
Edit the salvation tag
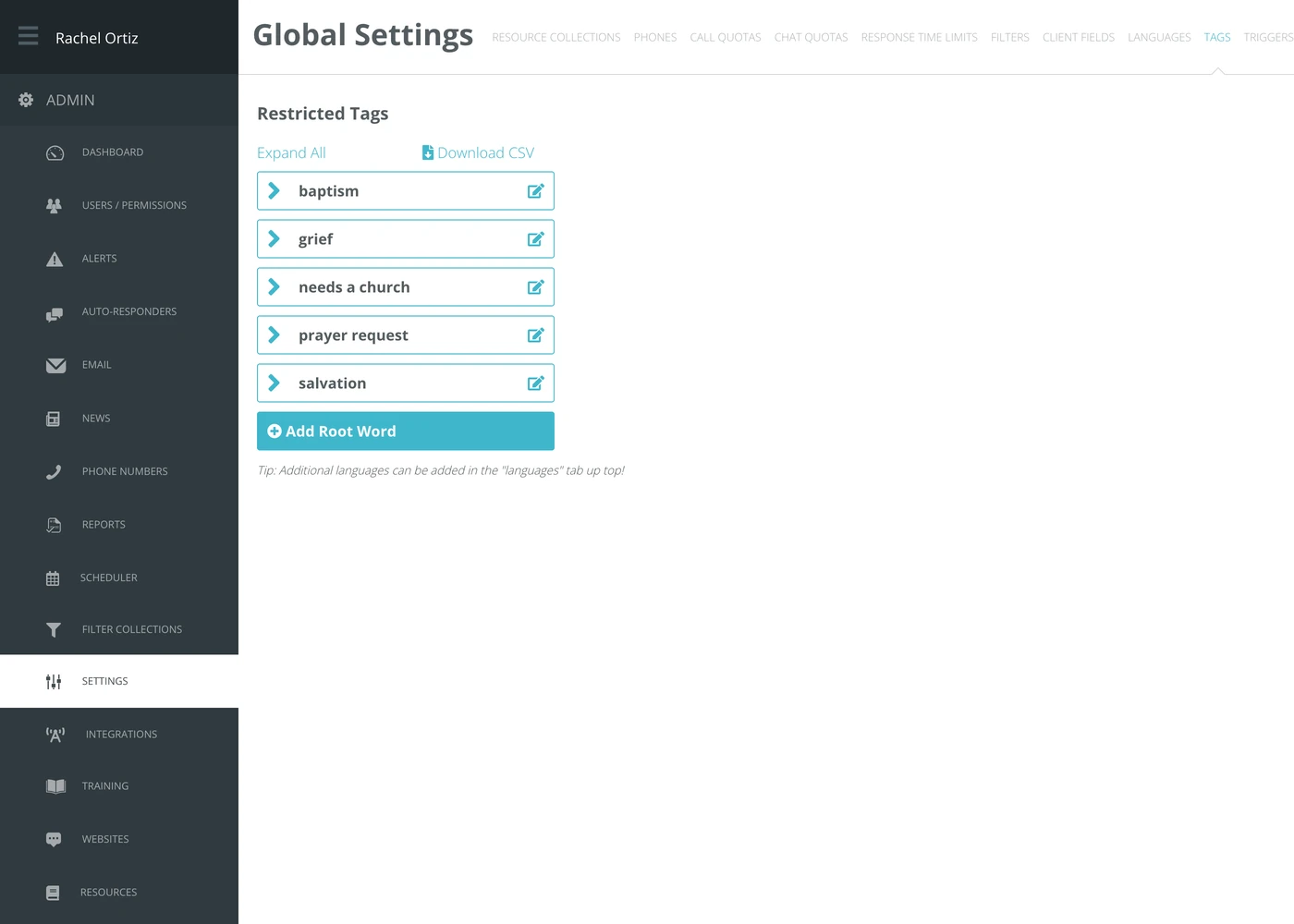pos(535,383)
